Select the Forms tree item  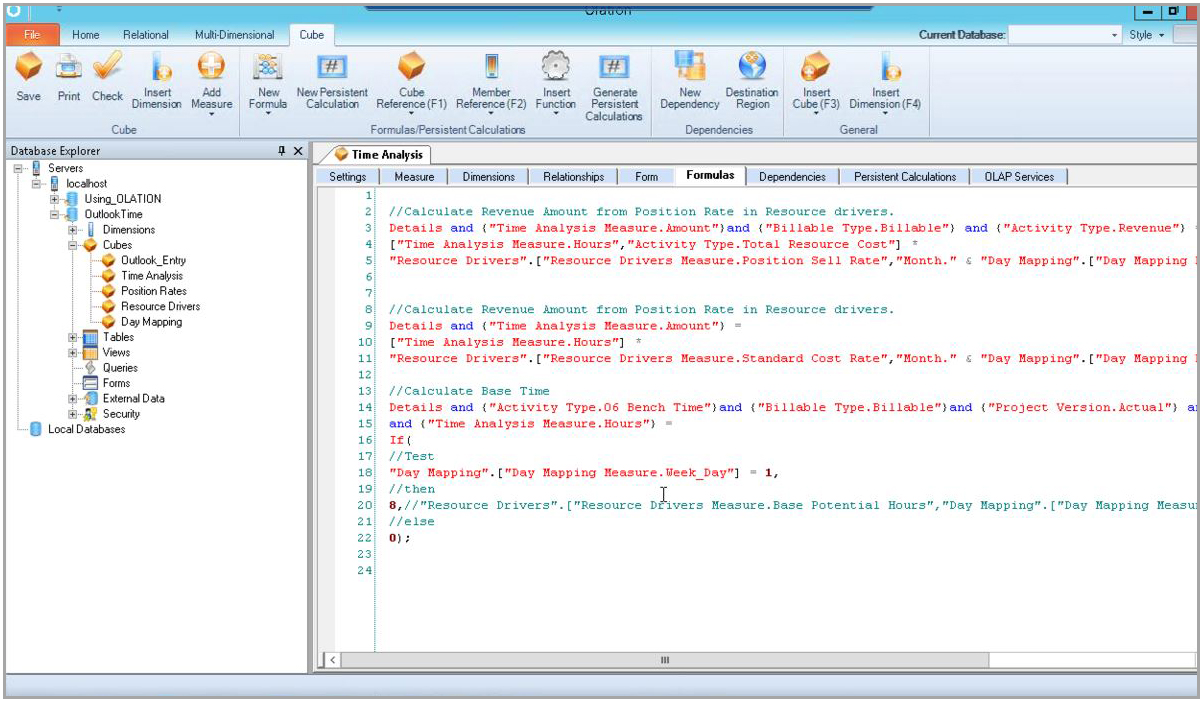(x=116, y=383)
